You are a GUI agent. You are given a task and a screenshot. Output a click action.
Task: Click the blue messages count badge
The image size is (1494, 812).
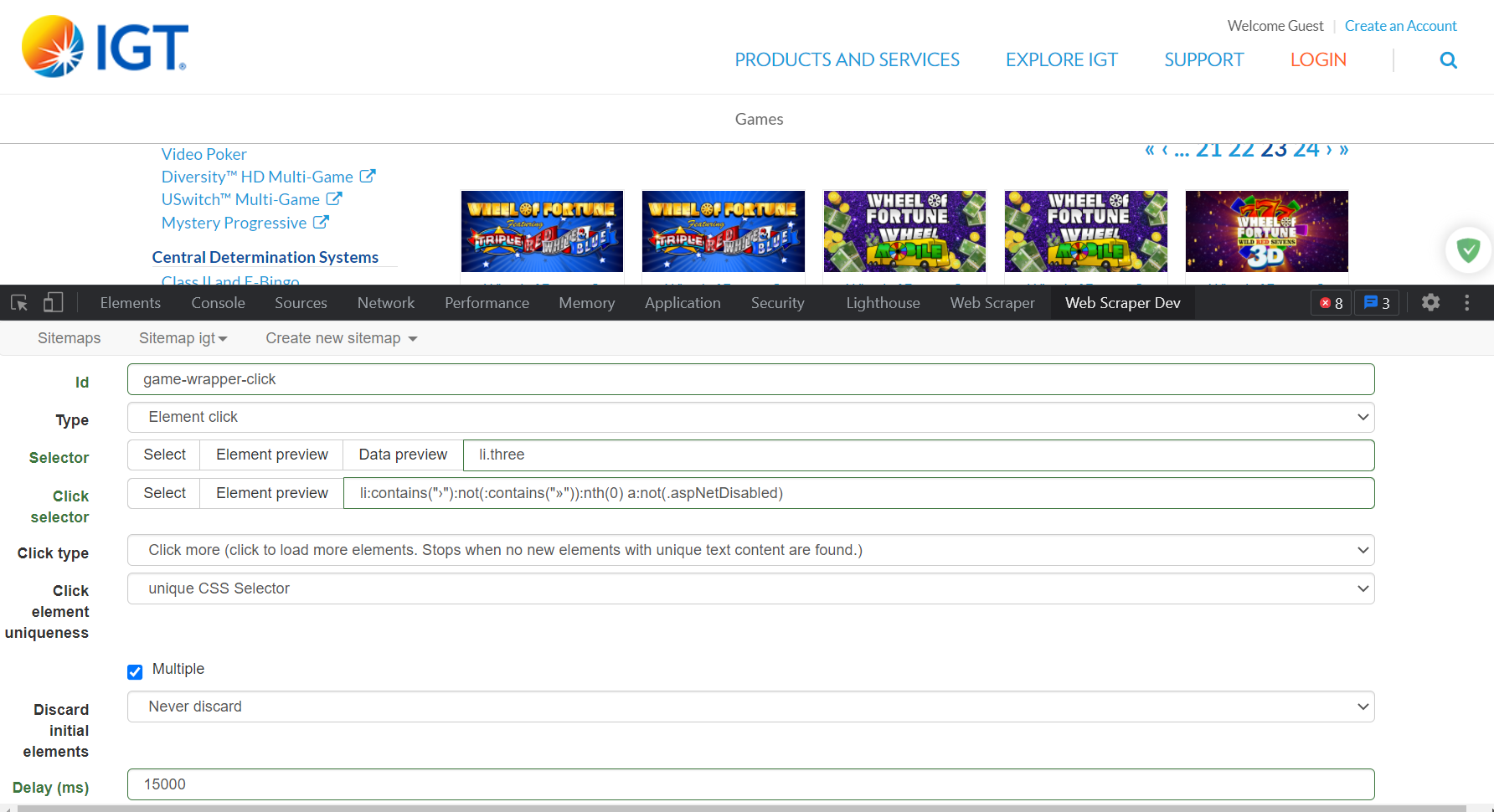pyautogui.click(x=1377, y=303)
